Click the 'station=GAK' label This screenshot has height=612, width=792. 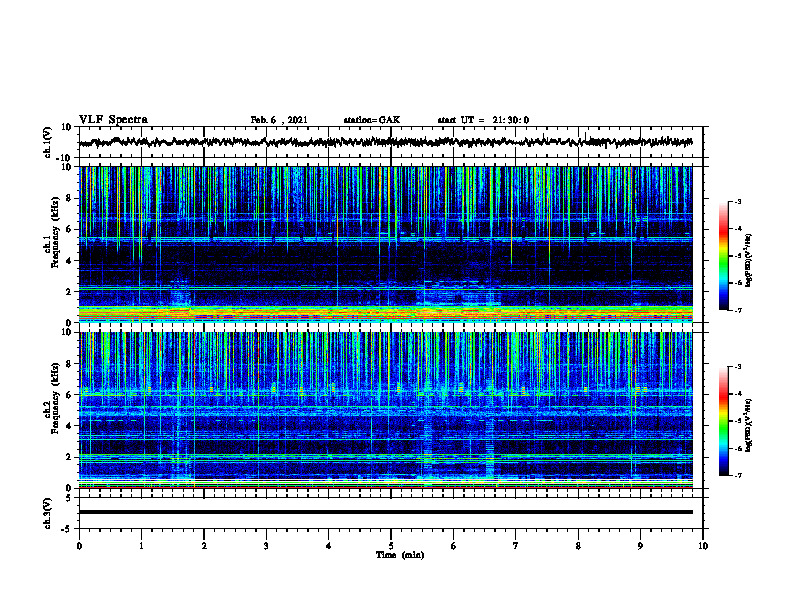372,120
